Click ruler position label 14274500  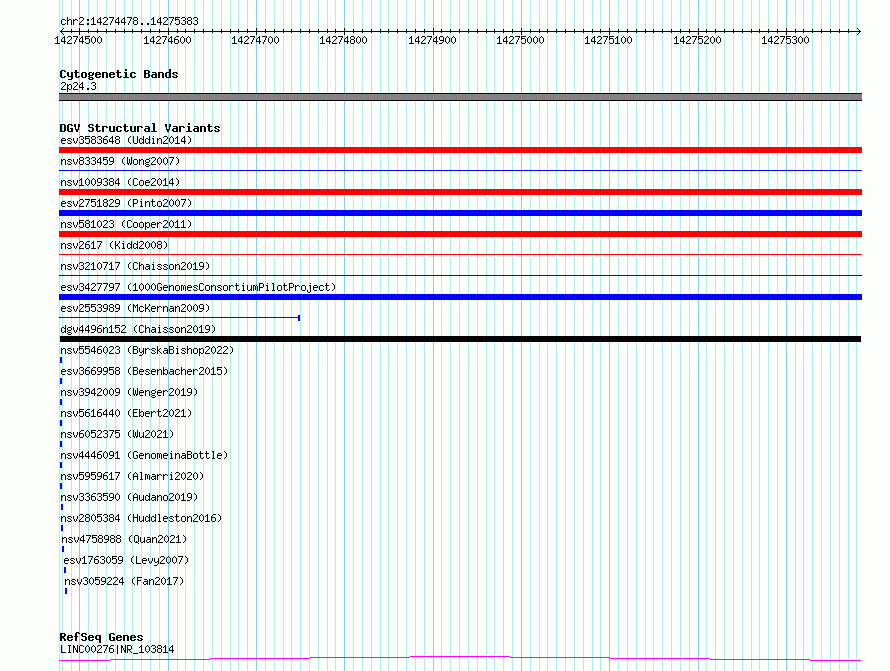78,40
